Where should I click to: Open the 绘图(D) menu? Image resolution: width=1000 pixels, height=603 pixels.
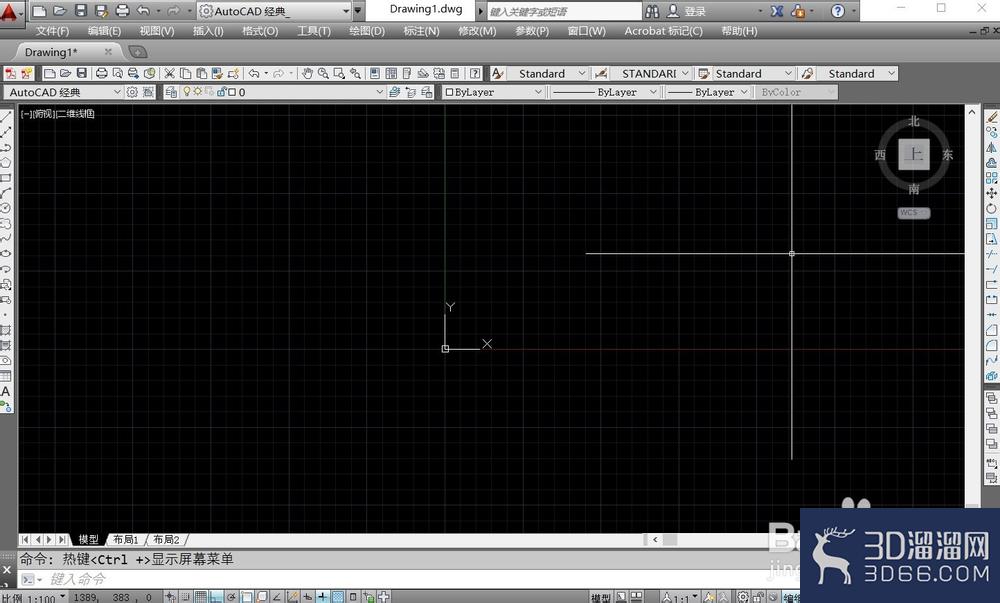click(x=367, y=31)
